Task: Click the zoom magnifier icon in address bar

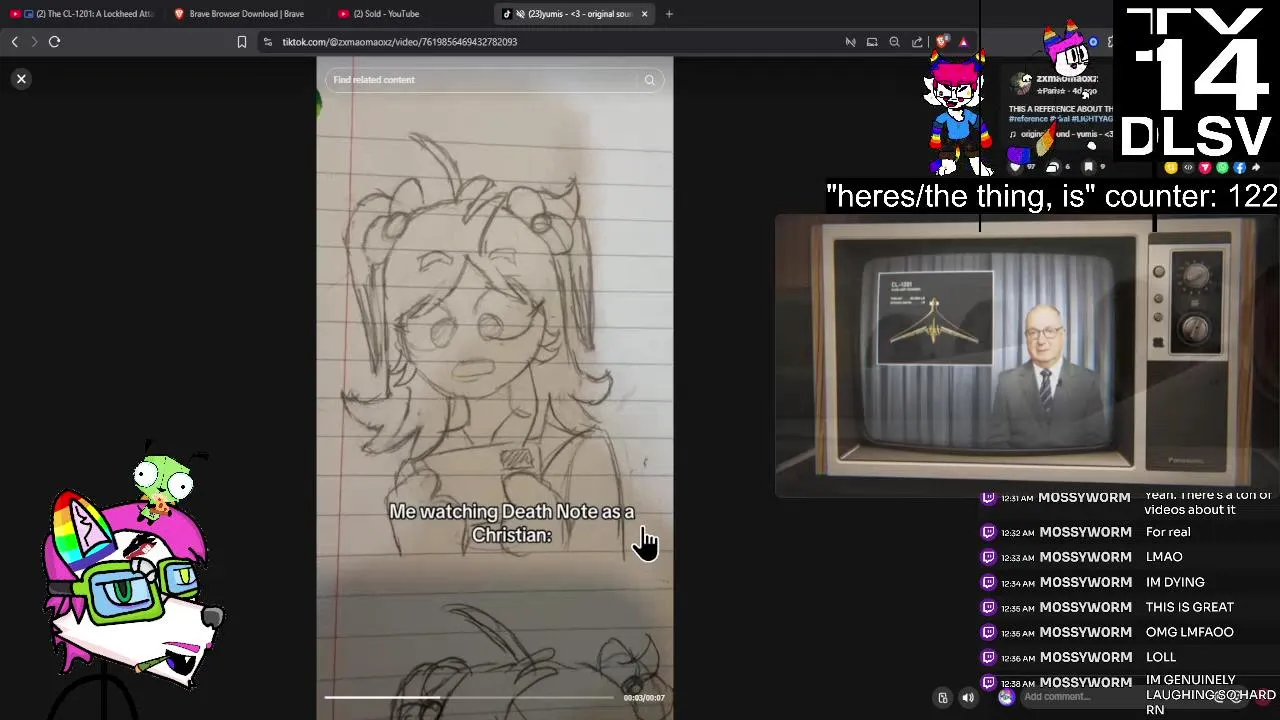Action: pos(894,42)
